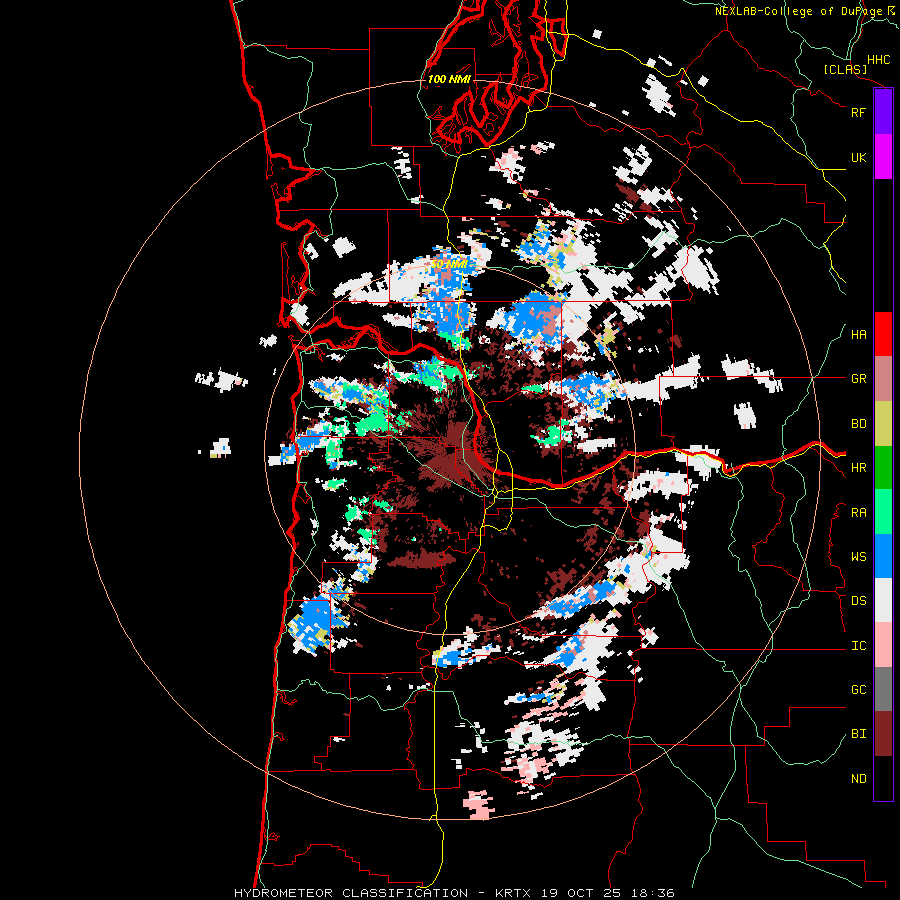
Task: Click the 'ND' legend label
Action: (858, 779)
